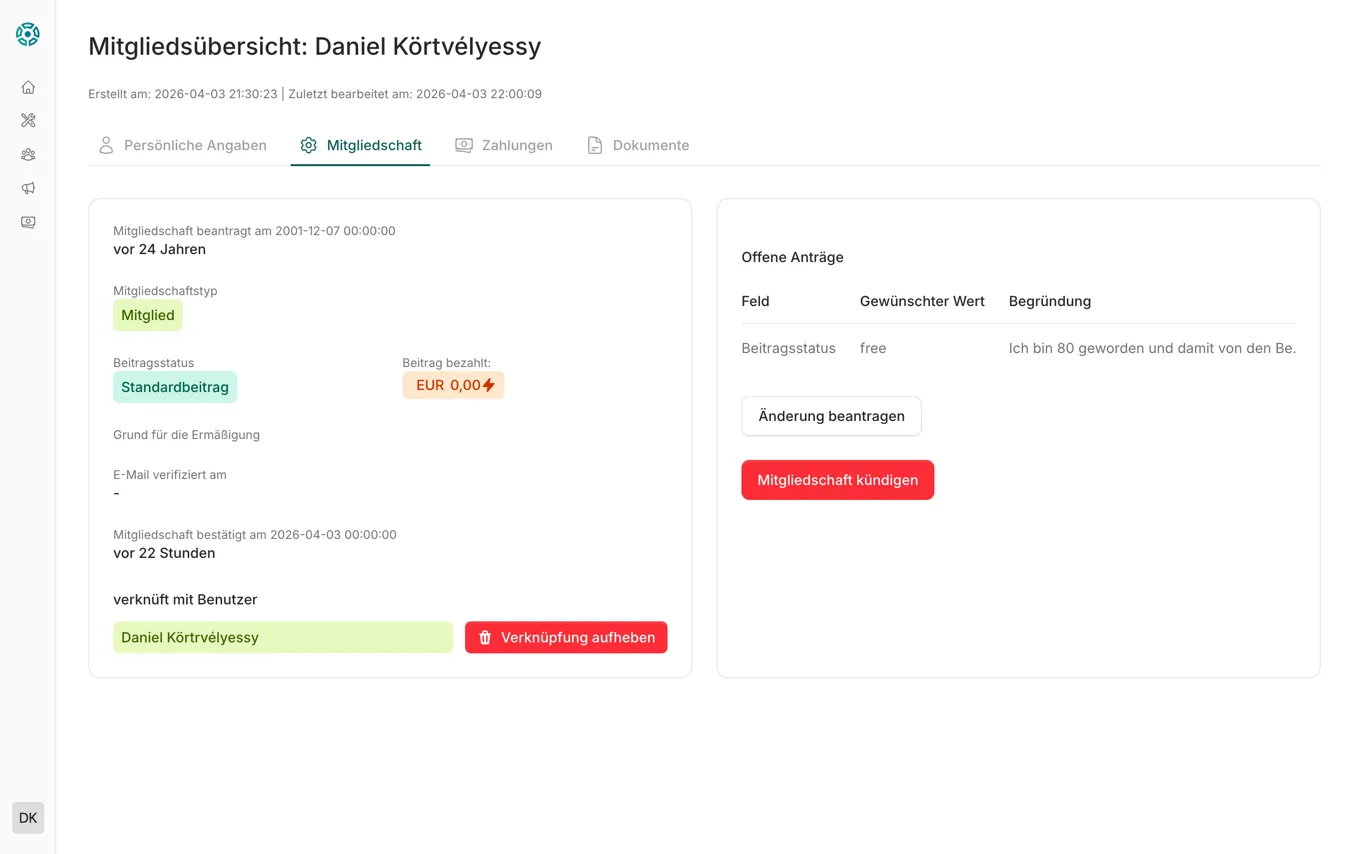Select the Mitgliedschaft tab
This screenshot has width=1347, height=854.
coord(361,145)
